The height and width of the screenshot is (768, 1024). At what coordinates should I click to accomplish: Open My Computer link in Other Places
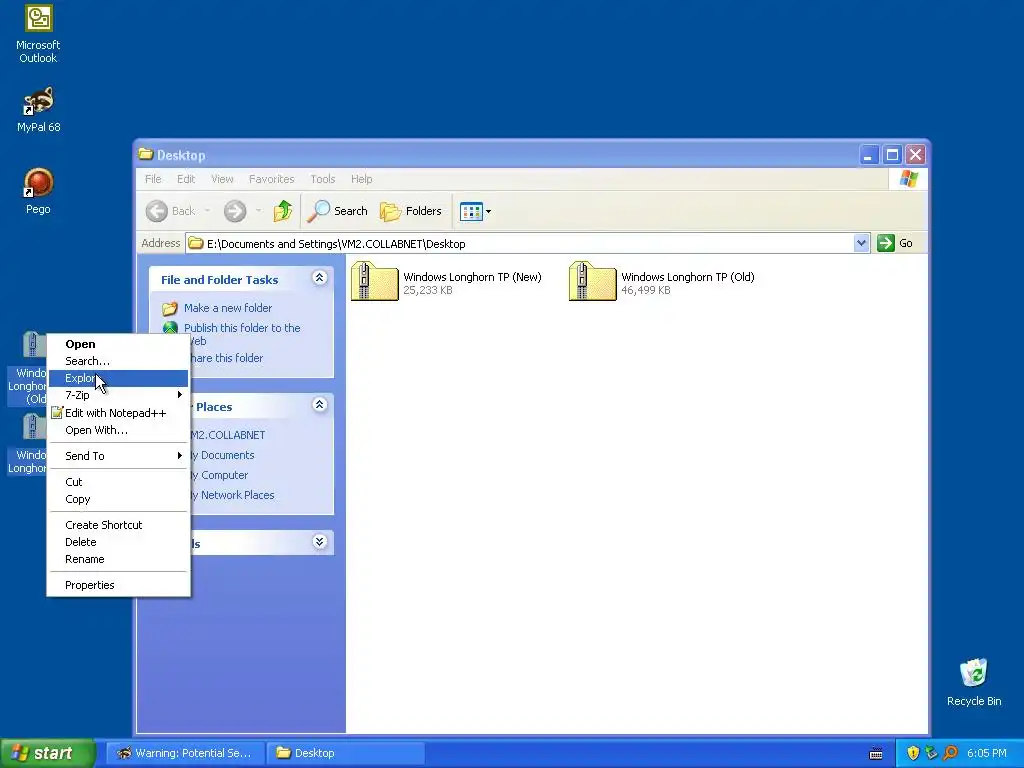(220, 475)
